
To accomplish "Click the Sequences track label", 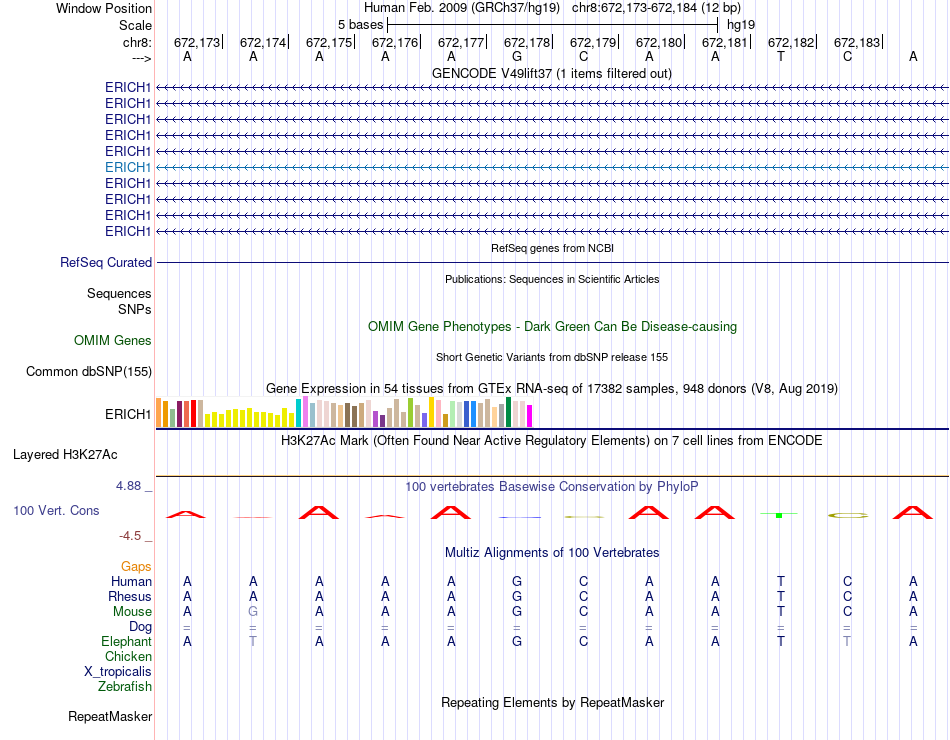I will pyautogui.click(x=119, y=293).
